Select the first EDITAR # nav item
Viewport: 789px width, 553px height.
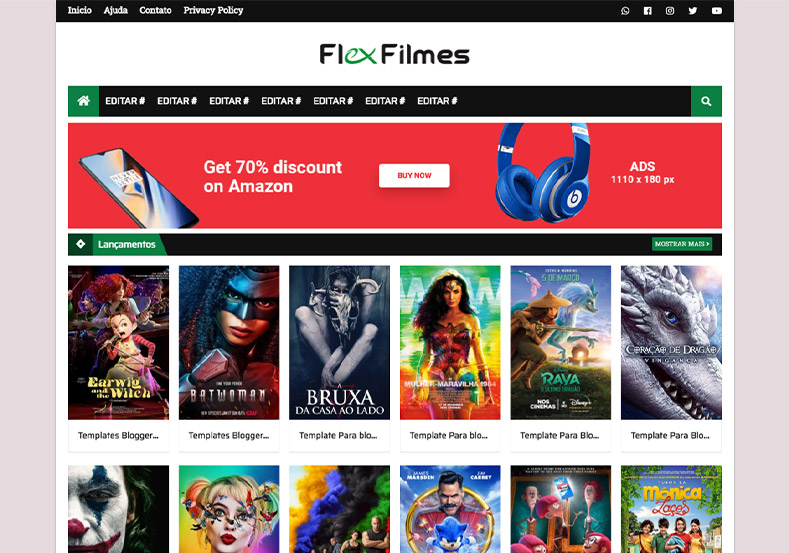click(x=125, y=101)
